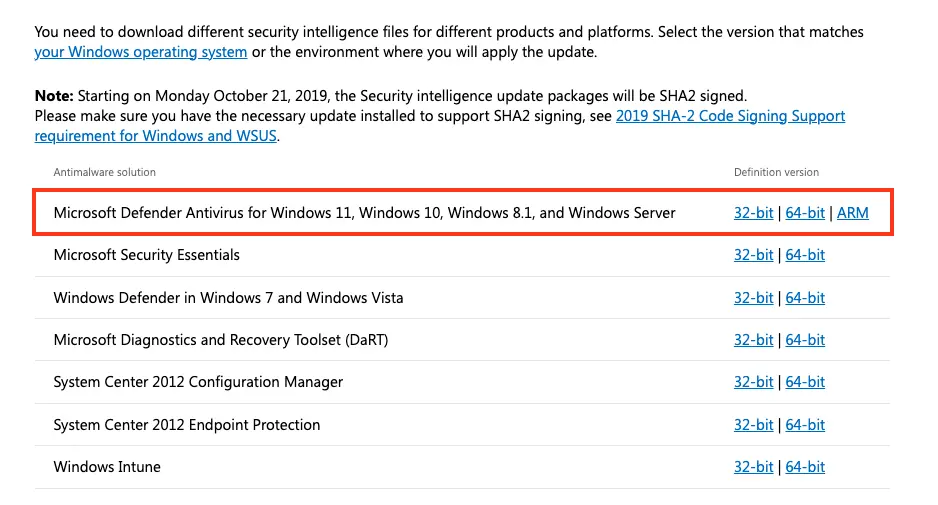Choose 32-bit for System Center 2012 Configuration Manager
938x505 pixels.
[753, 382]
